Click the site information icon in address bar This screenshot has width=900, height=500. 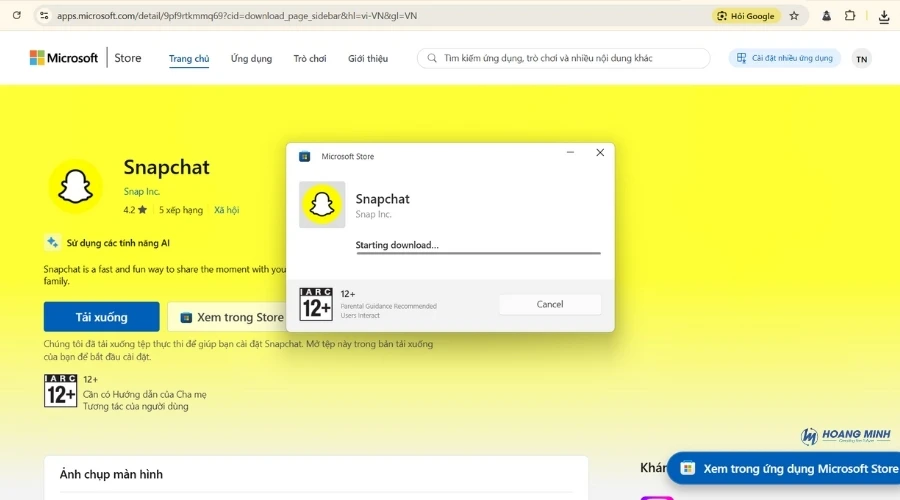tap(43, 16)
